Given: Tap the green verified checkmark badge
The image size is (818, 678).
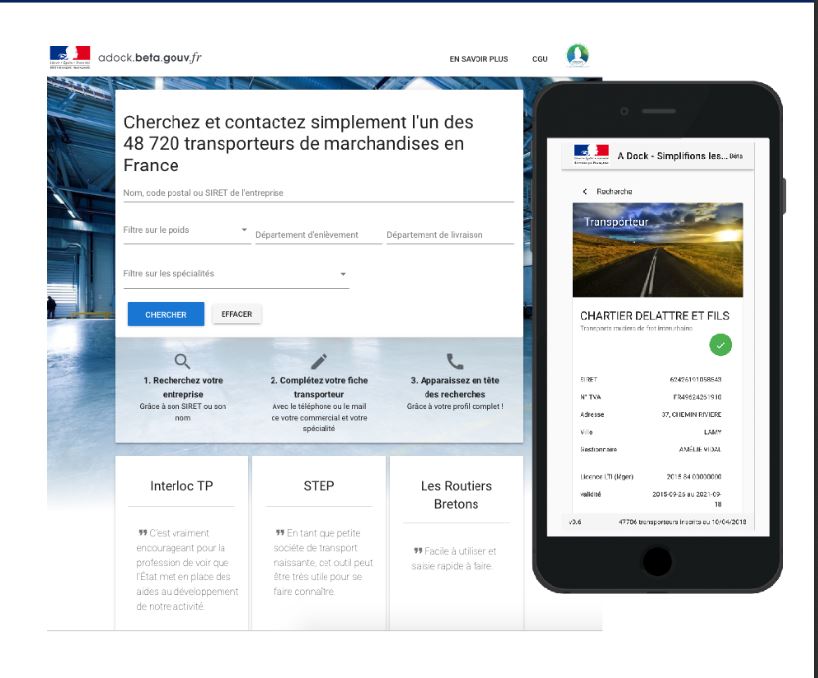Looking at the screenshot, I should point(720,345).
